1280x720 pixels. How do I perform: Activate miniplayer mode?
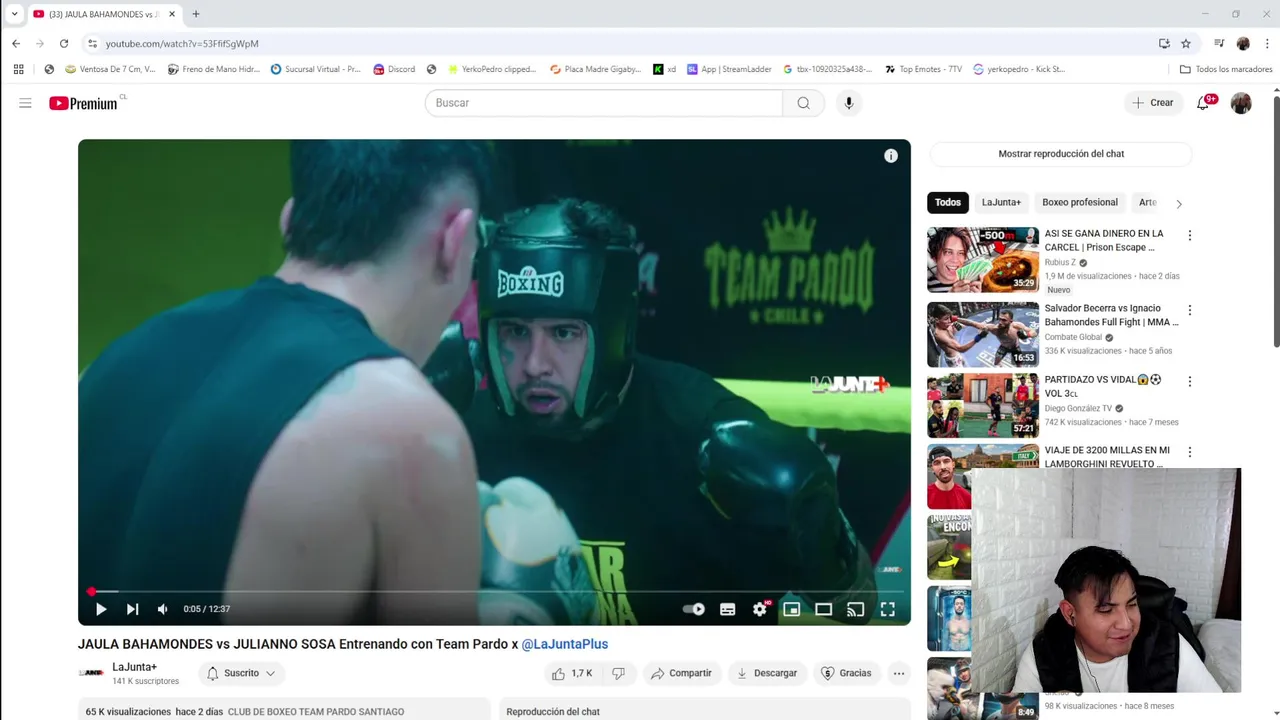tap(792, 609)
